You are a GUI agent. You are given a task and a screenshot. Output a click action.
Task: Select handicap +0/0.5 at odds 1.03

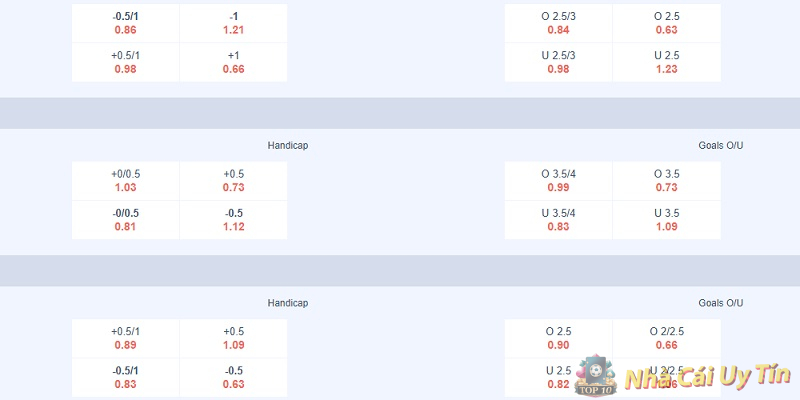pos(126,180)
